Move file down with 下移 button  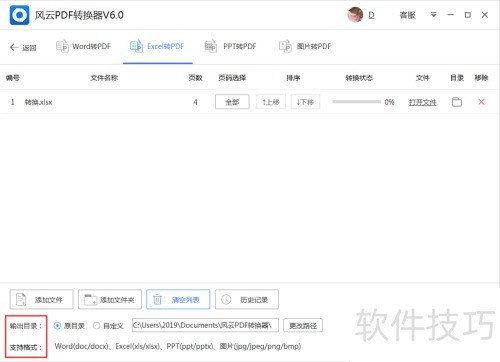coord(305,102)
